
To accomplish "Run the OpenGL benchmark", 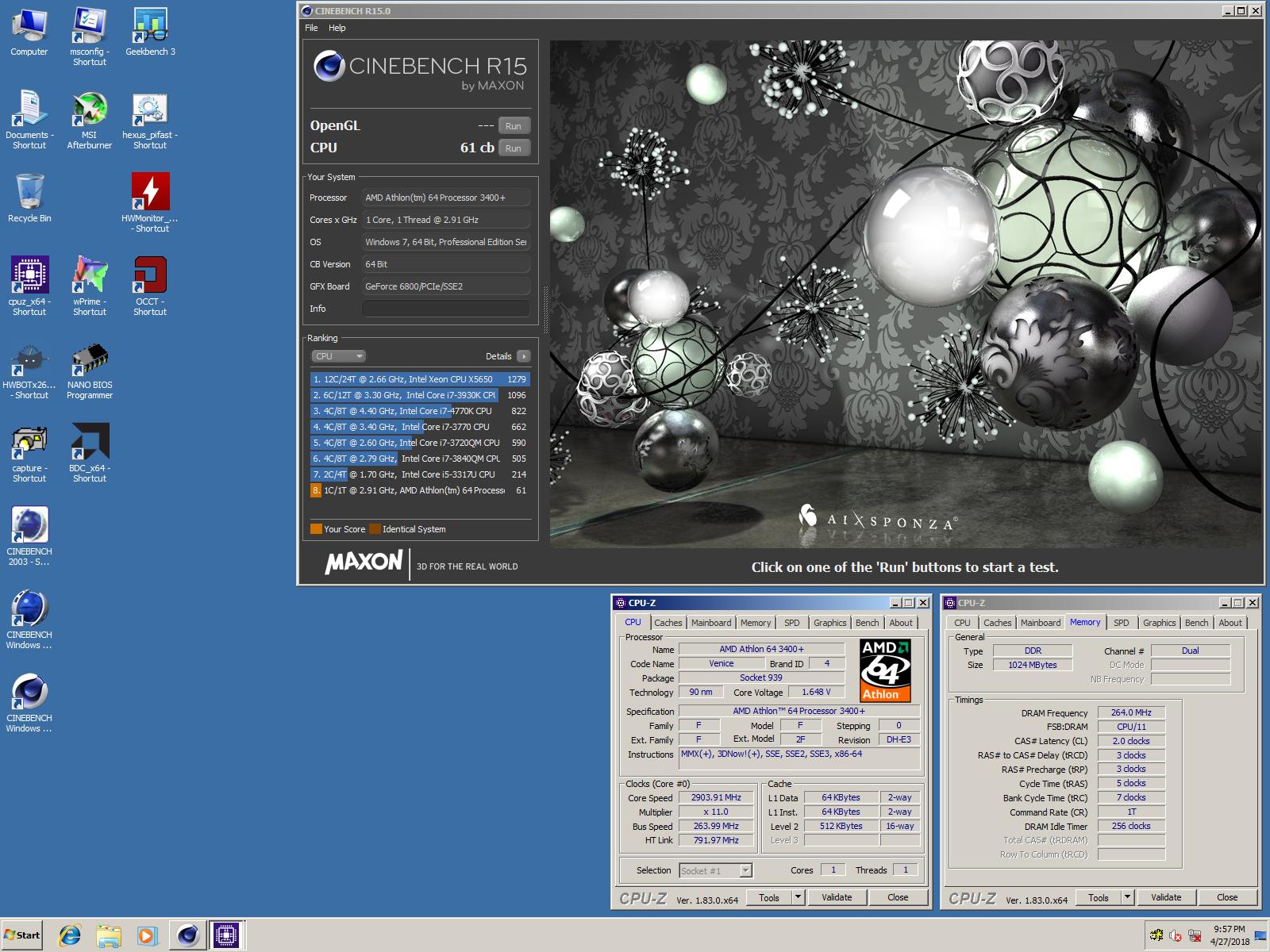I will (514, 126).
